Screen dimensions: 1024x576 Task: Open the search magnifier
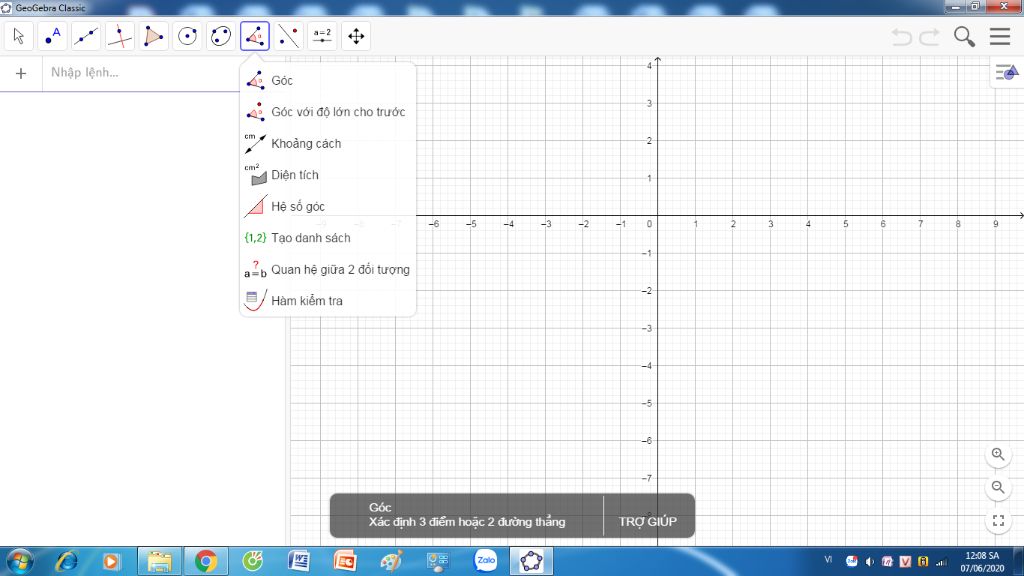point(964,37)
